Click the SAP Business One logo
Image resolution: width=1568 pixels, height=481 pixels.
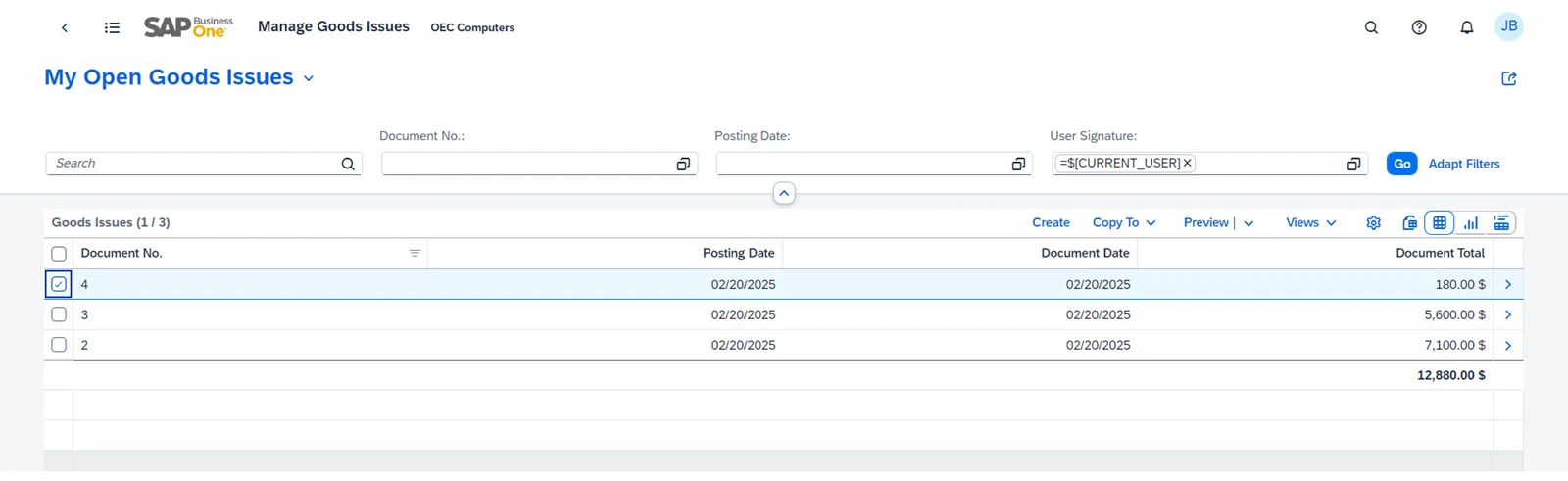(188, 27)
